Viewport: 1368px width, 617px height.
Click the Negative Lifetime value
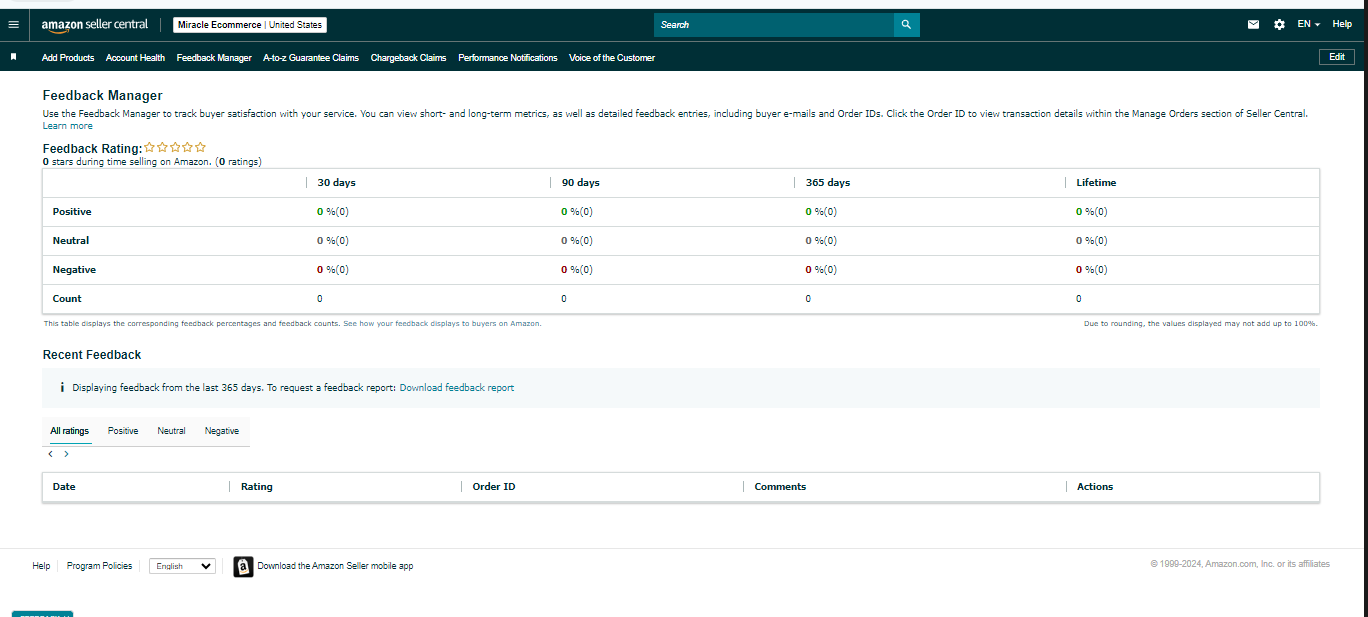(1092, 270)
